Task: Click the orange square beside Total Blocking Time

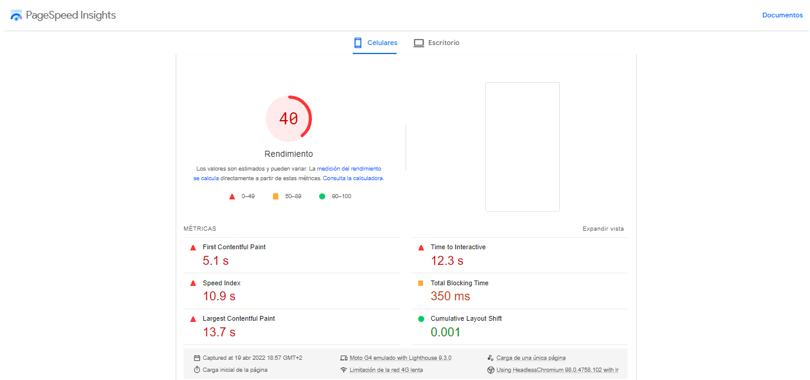Action: click(420, 283)
